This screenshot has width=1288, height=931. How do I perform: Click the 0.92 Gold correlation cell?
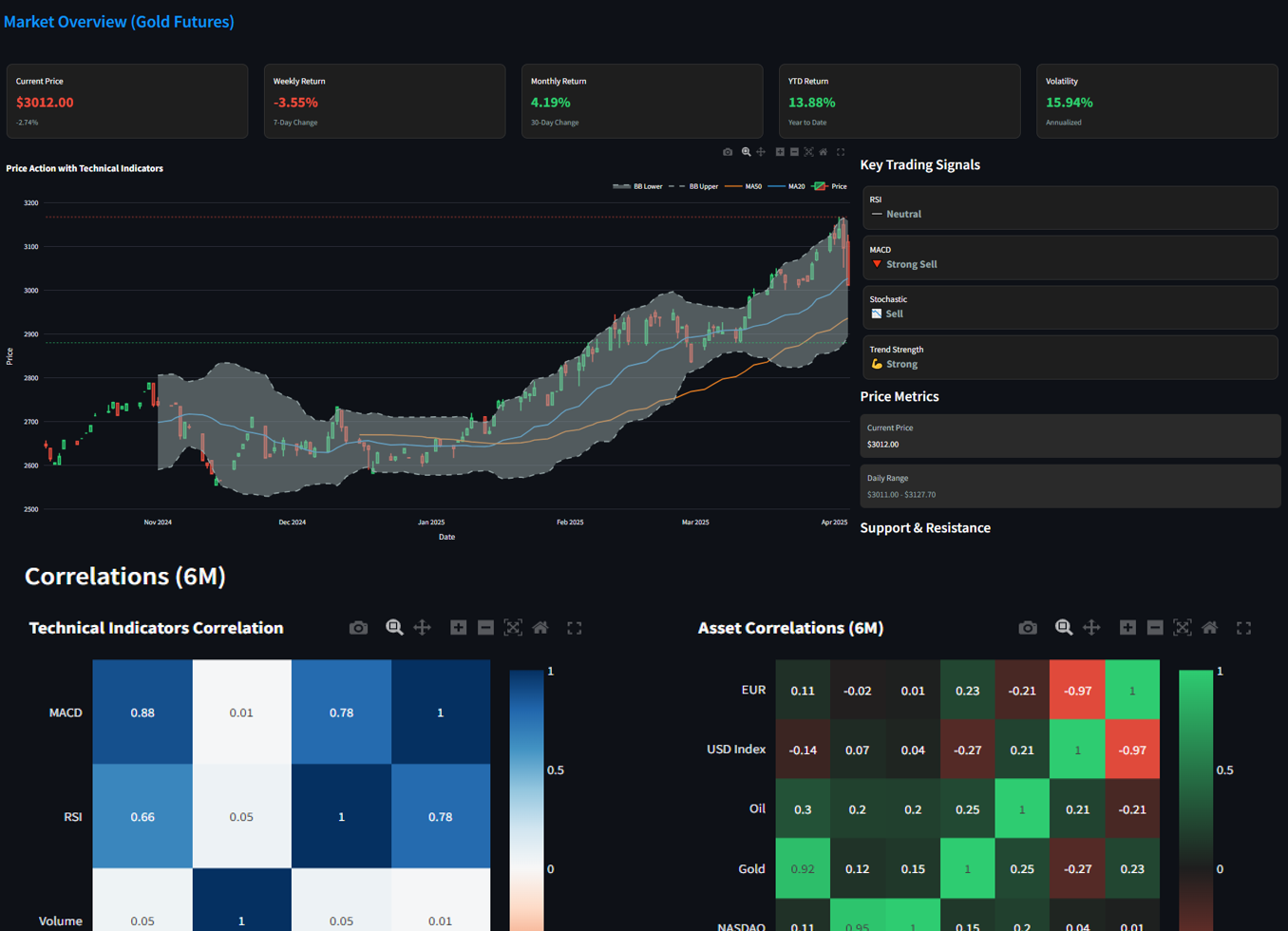(x=805, y=868)
